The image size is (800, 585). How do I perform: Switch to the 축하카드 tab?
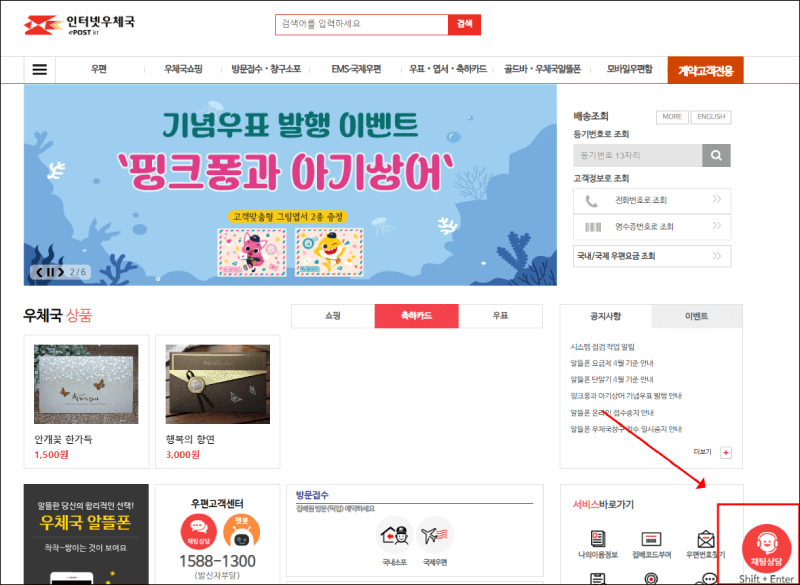point(418,315)
